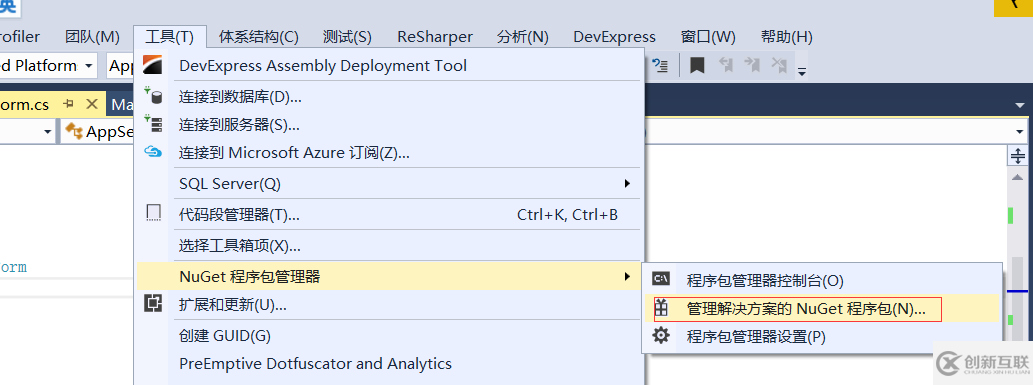This screenshot has height=385, width=1033.
Task: Open the 窗口(W) menu
Action: 708,37
